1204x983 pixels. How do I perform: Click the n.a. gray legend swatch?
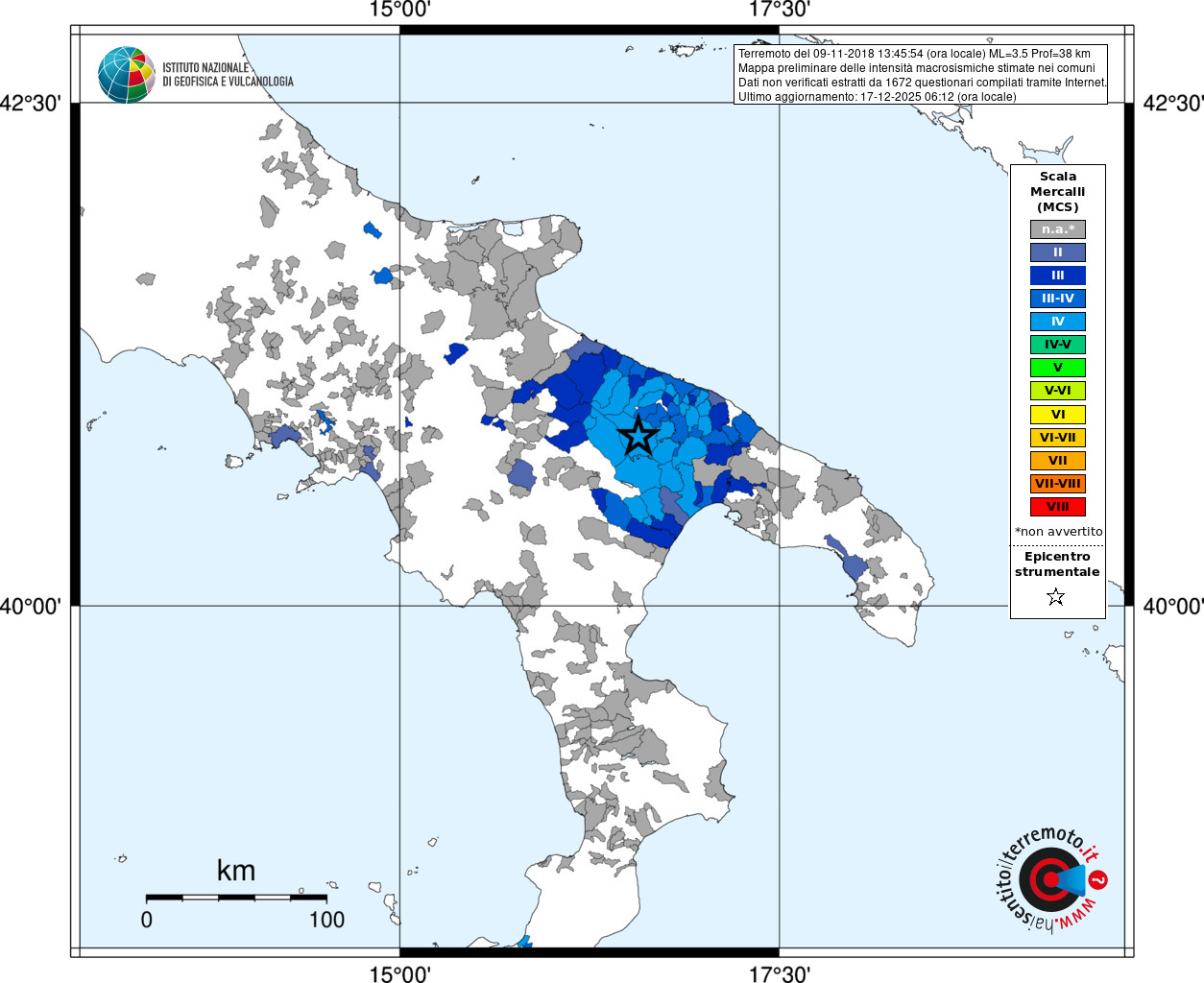pyautogui.click(x=1058, y=229)
